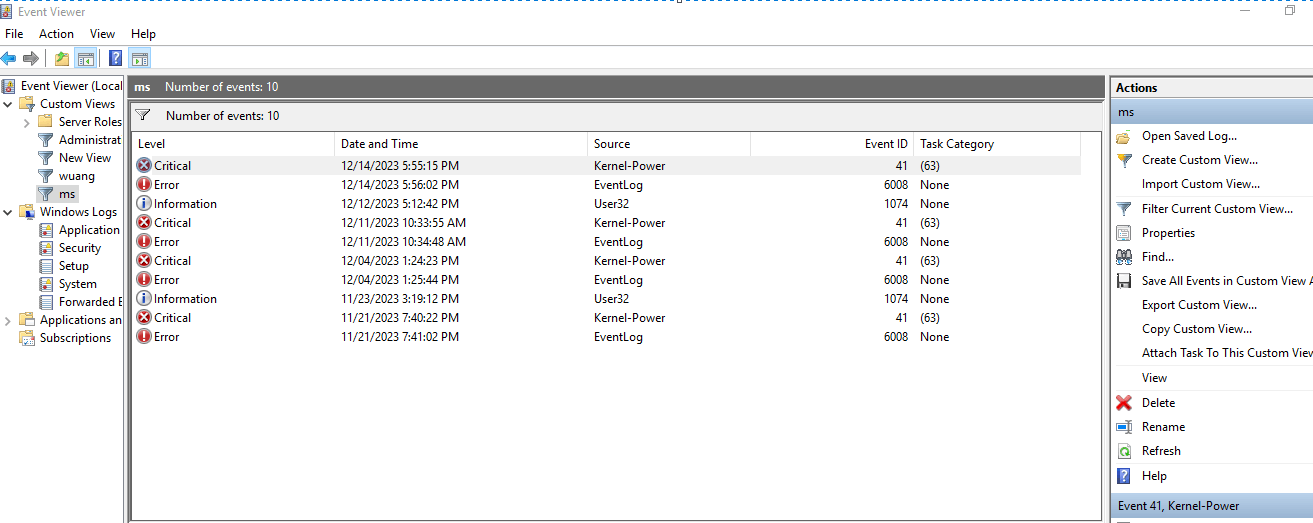Sort events by the Source column header
1313x523 pixels.
669,144
